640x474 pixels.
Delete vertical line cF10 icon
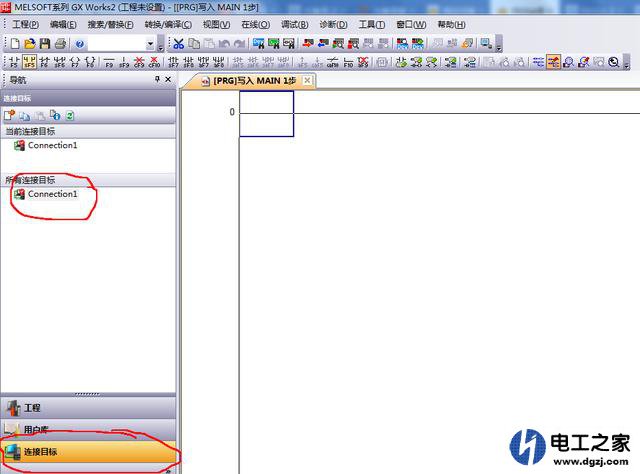point(154,62)
